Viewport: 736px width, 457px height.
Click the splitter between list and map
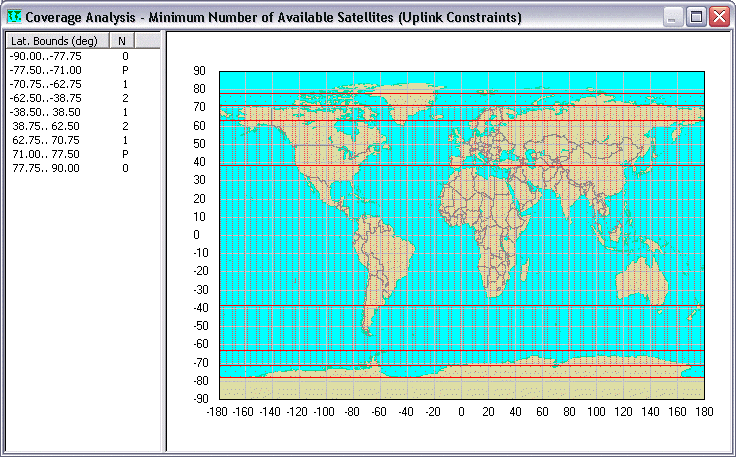165,240
